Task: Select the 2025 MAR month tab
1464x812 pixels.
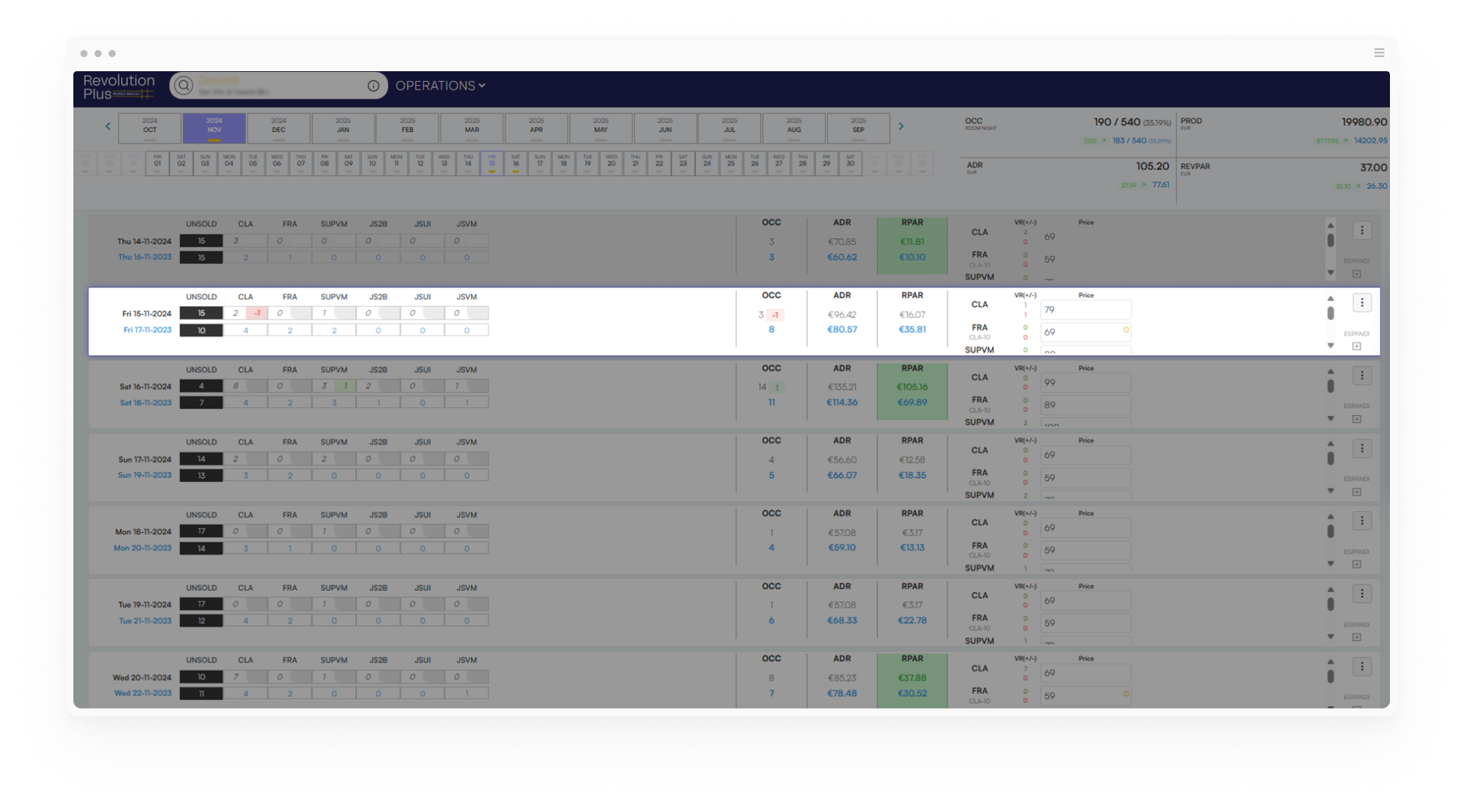Action: pos(472,128)
